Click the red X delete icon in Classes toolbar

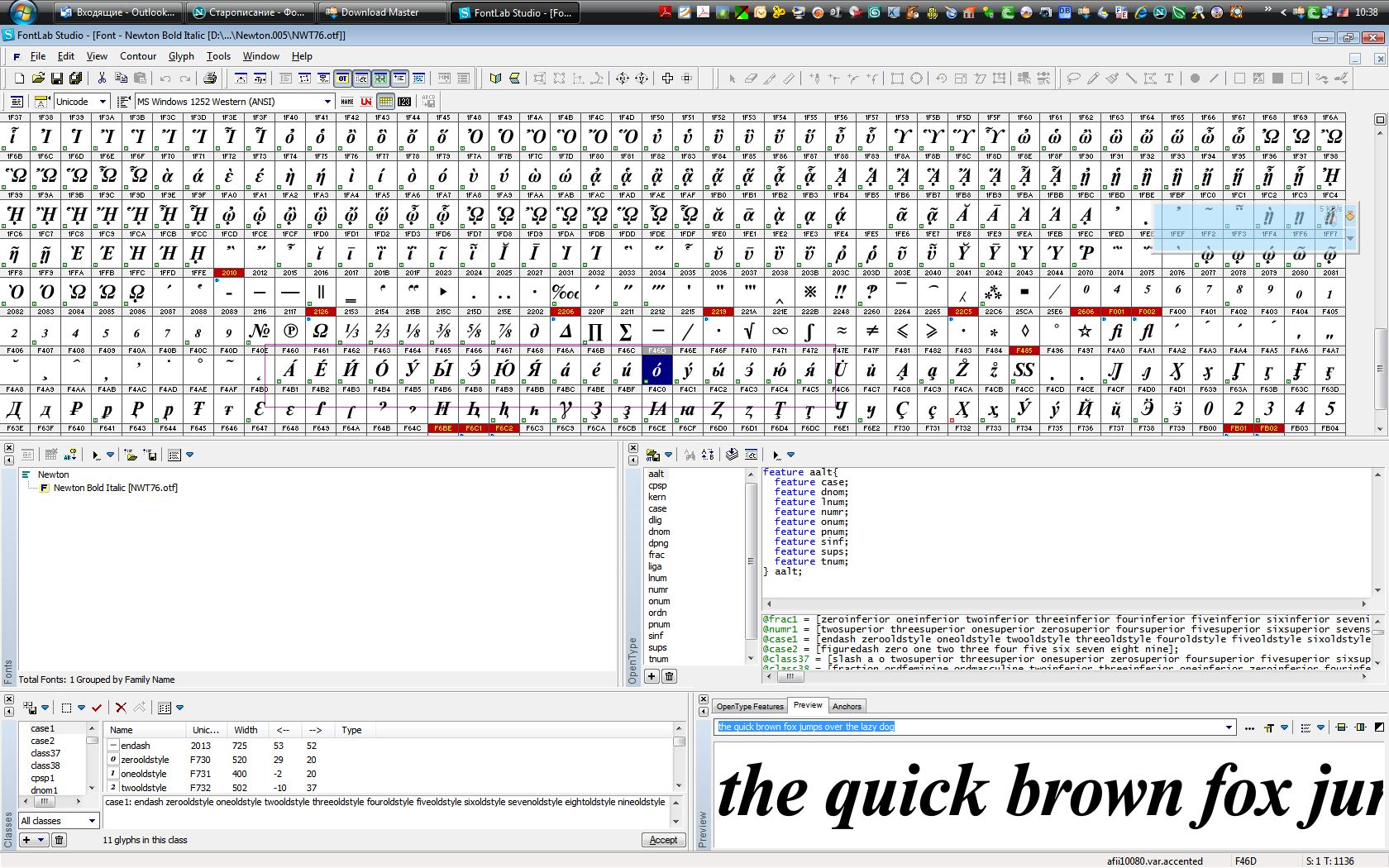(x=121, y=708)
